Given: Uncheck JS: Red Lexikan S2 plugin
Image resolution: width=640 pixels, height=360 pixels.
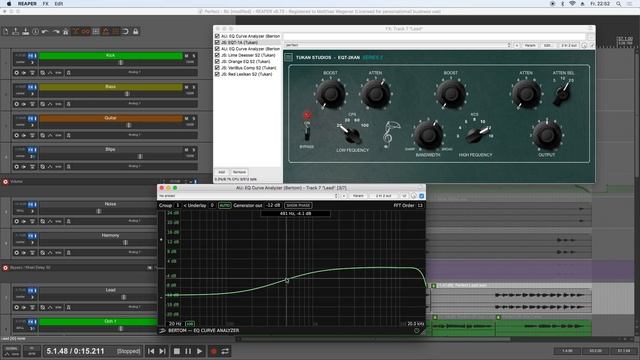Looking at the screenshot, I should click(217, 74).
